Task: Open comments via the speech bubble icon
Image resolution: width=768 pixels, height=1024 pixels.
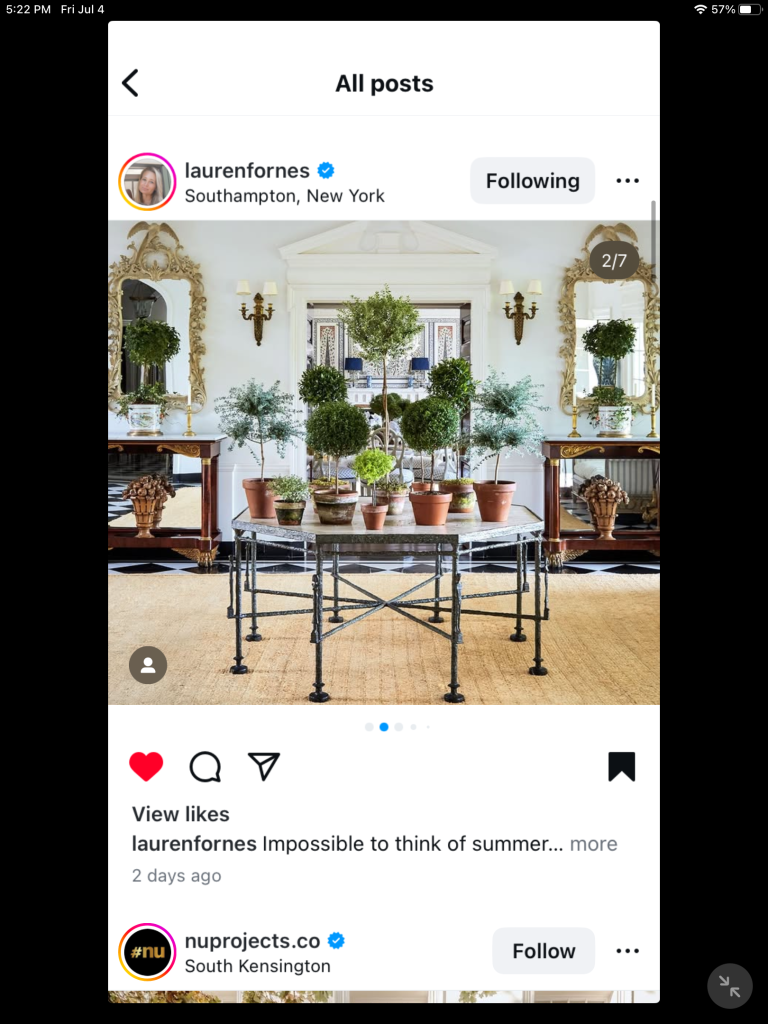Action: pyautogui.click(x=205, y=767)
